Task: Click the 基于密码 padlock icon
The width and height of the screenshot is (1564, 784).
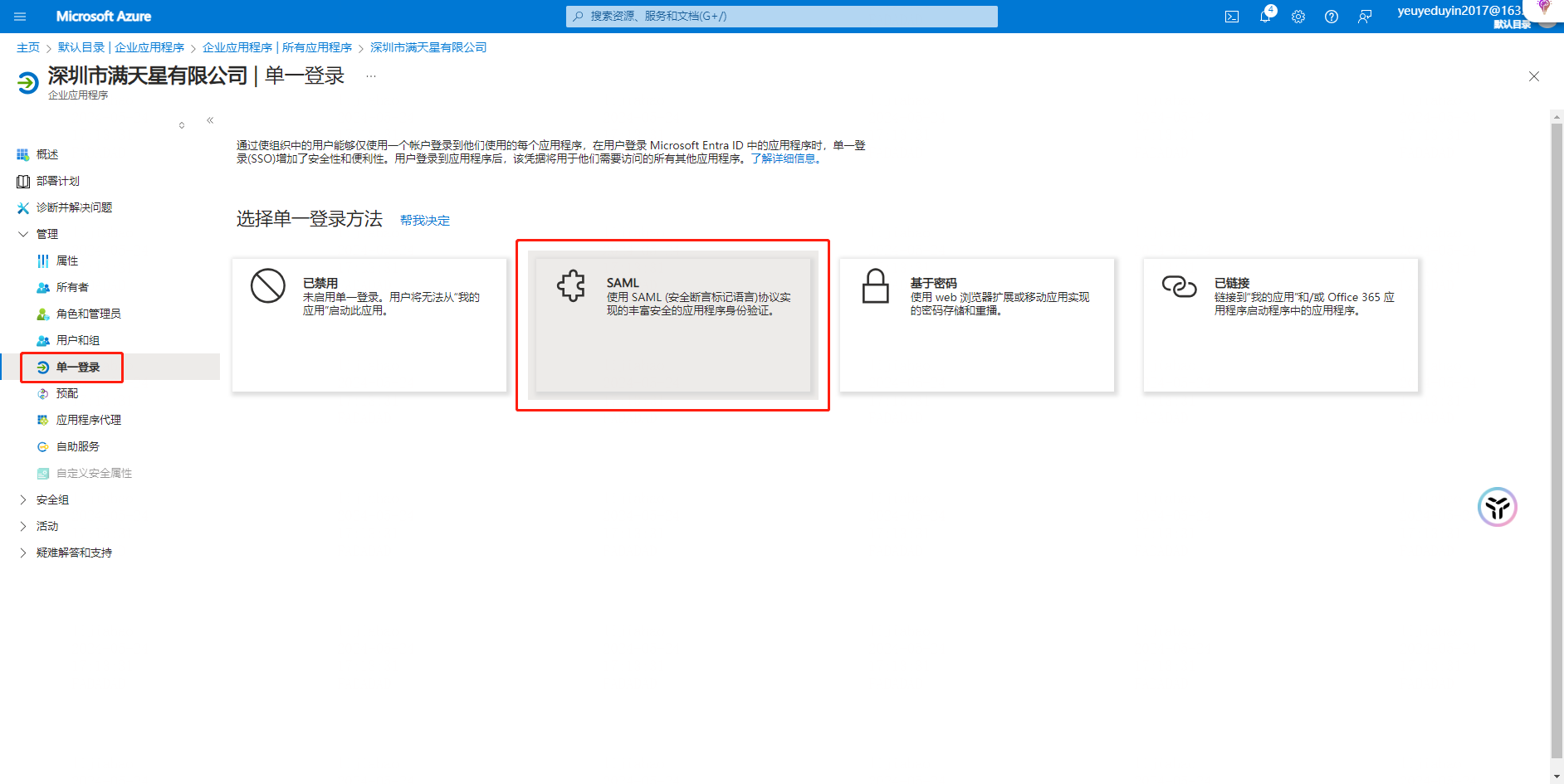Action: coord(876,286)
